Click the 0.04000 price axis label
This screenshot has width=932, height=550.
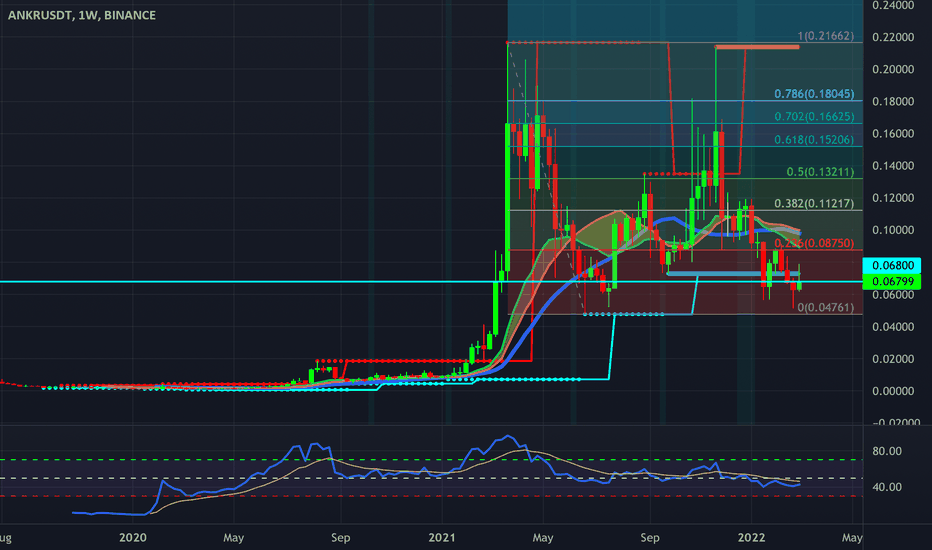point(893,326)
